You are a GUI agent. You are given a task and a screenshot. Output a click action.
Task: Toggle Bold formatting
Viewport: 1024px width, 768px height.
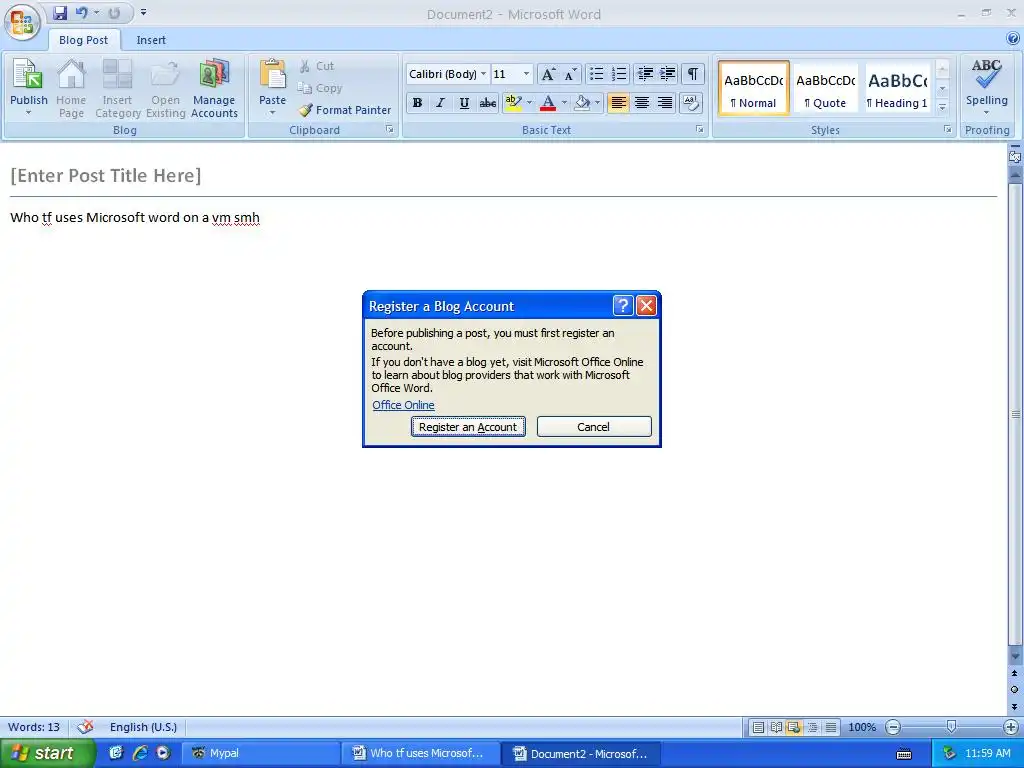point(417,103)
